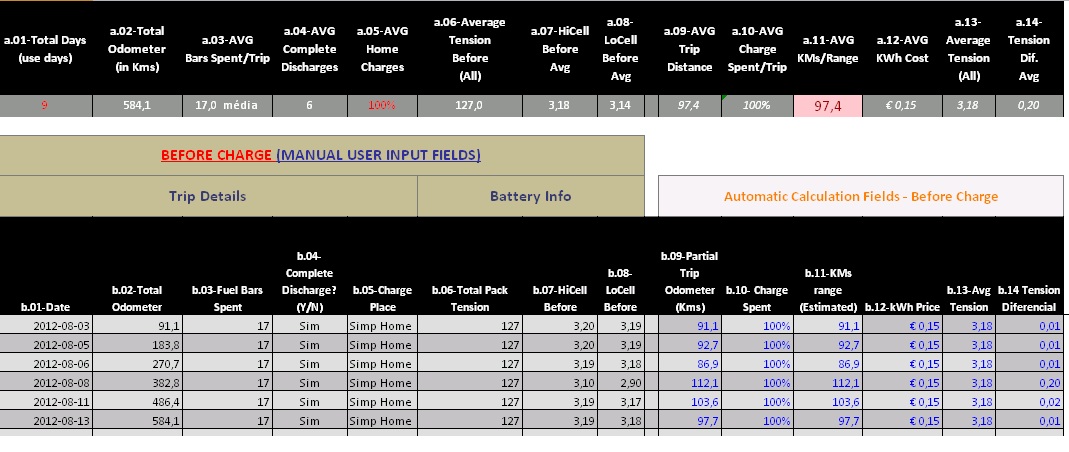Click Automatic Calculation Fields - Before Charge header
This screenshot has width=1069, height=452.
click(x=860, y=196)
